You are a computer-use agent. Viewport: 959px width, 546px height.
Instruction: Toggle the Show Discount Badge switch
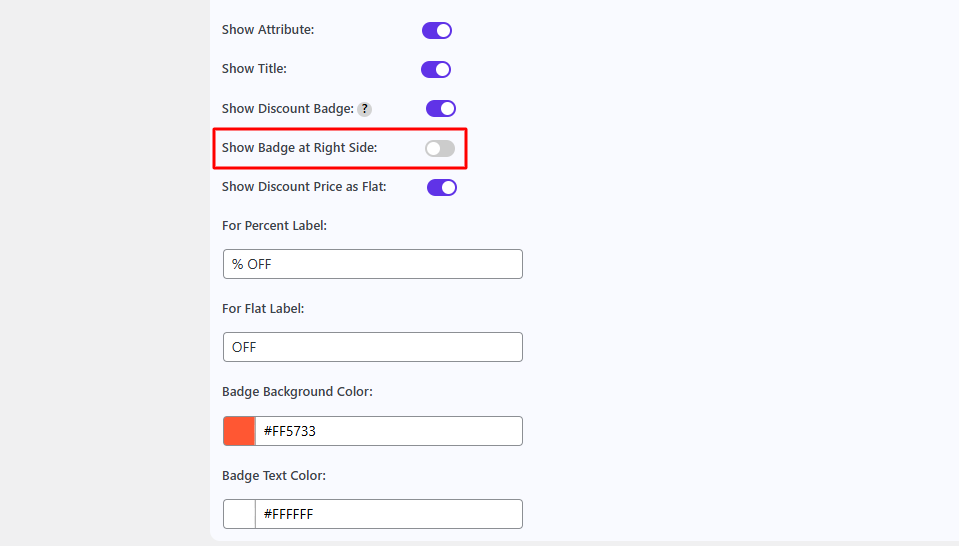[x=441, y=108]
